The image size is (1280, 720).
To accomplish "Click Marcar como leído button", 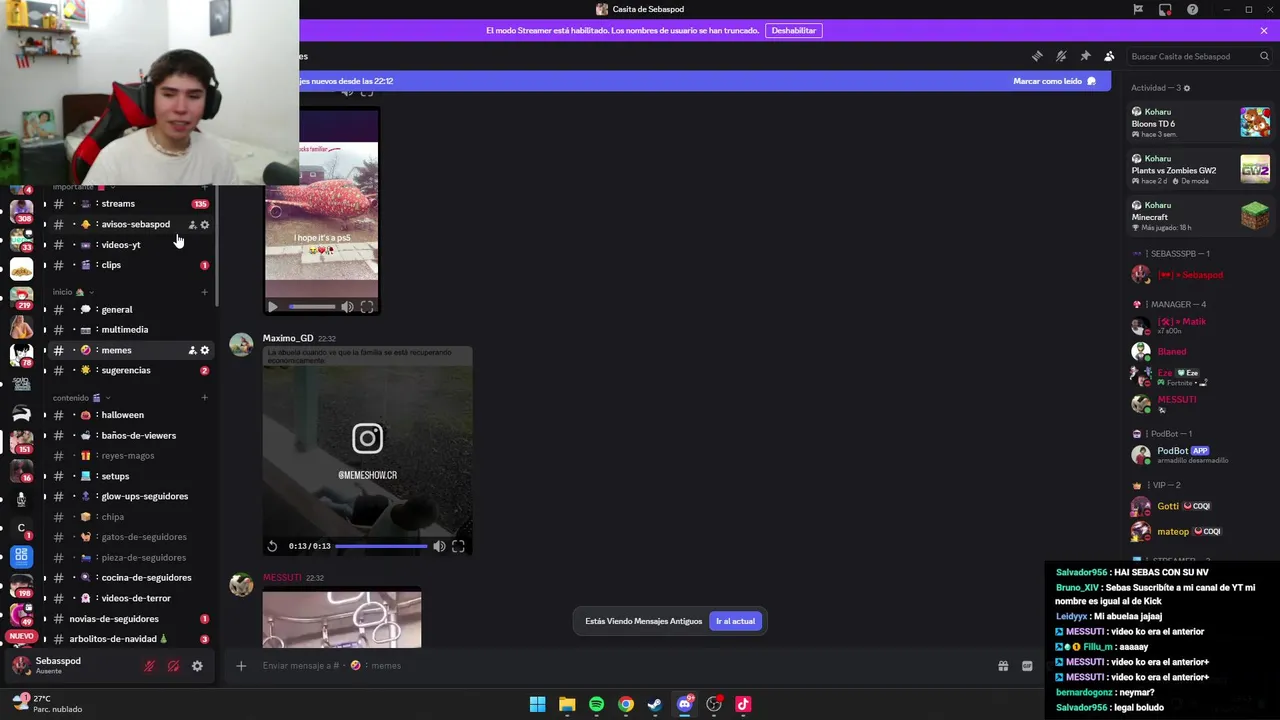I will coord(1054,81).
